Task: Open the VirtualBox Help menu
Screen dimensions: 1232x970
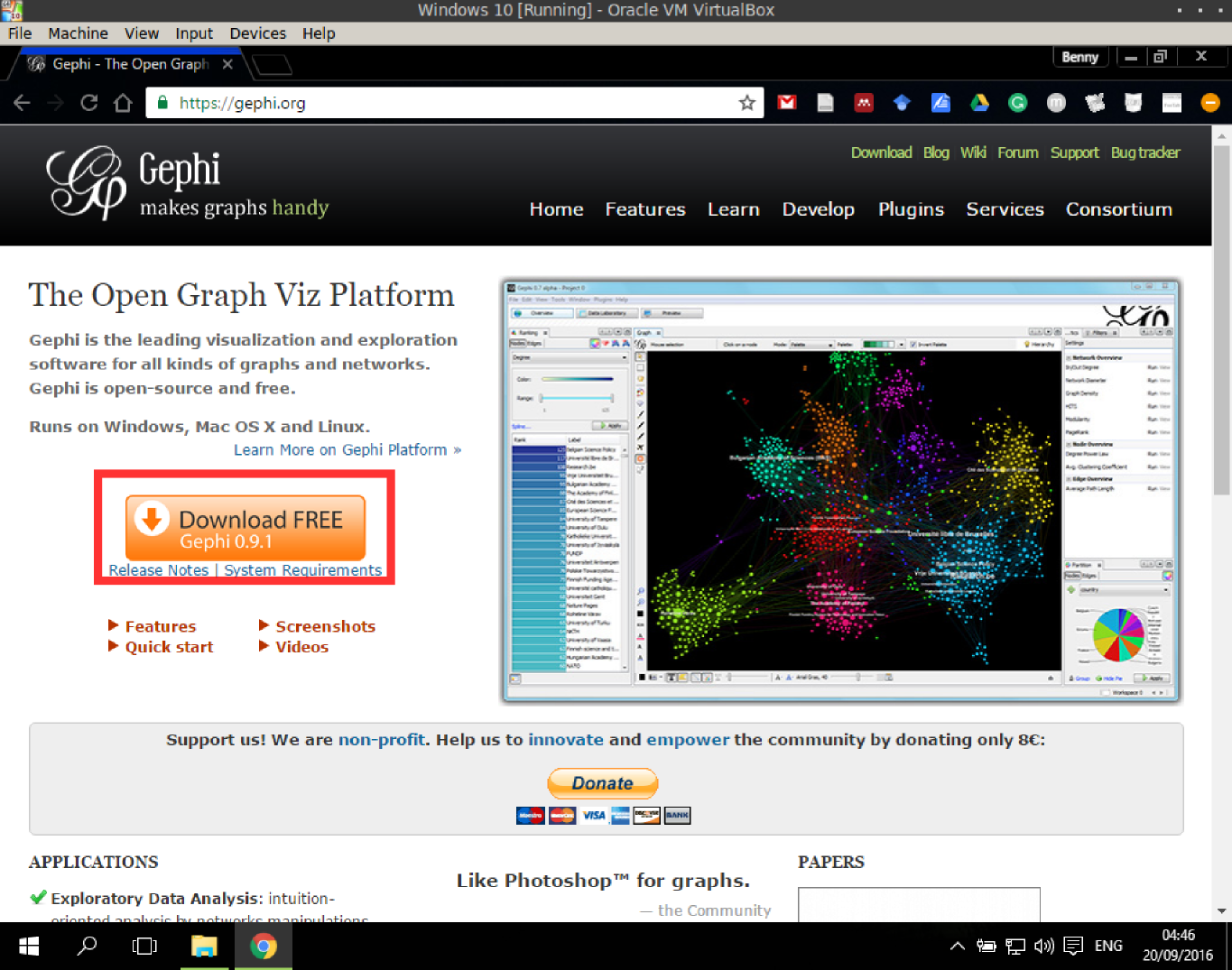Action: (319, 33)
